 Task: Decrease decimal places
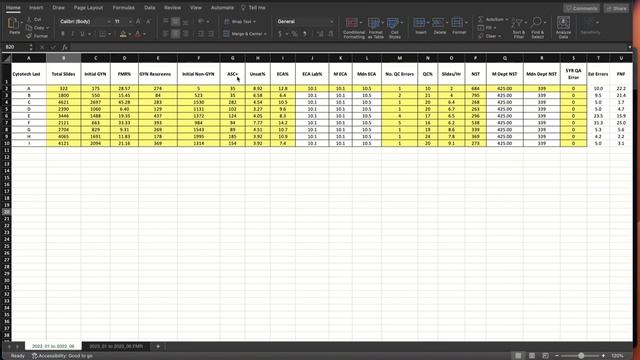[x=331, y=34]
